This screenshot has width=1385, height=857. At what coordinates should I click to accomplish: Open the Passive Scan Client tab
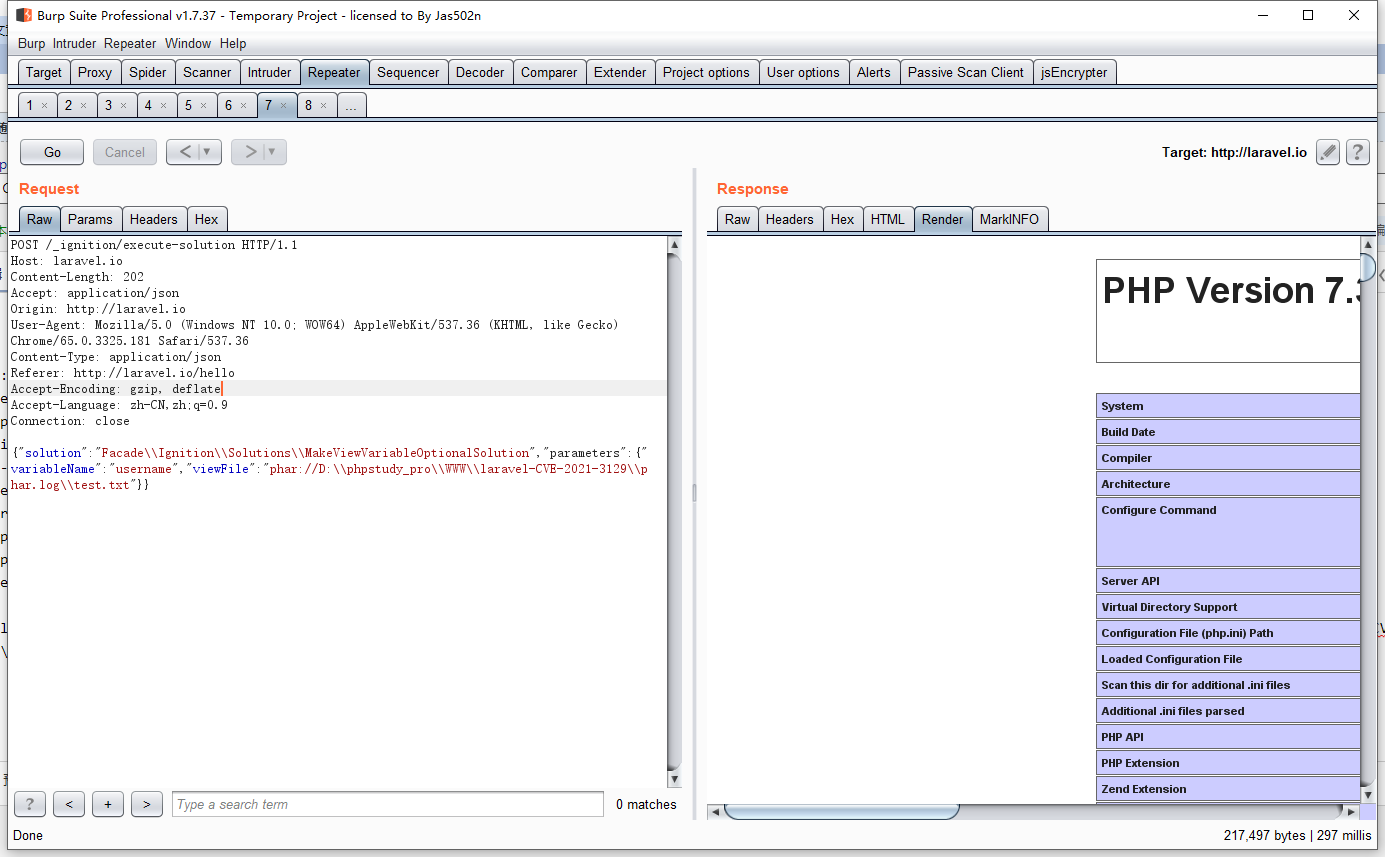tap(966, 72)
